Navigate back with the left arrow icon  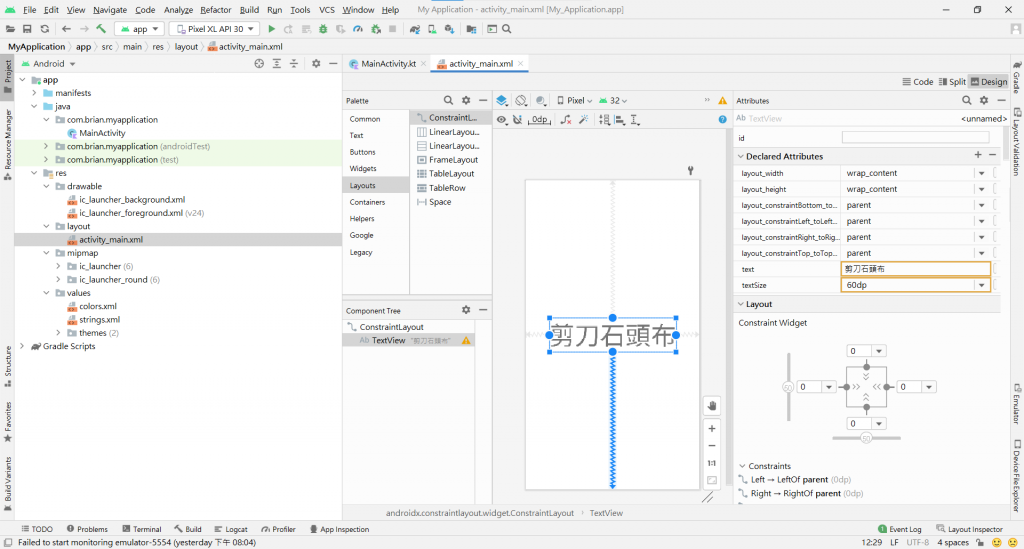click(x=66, y=29)
